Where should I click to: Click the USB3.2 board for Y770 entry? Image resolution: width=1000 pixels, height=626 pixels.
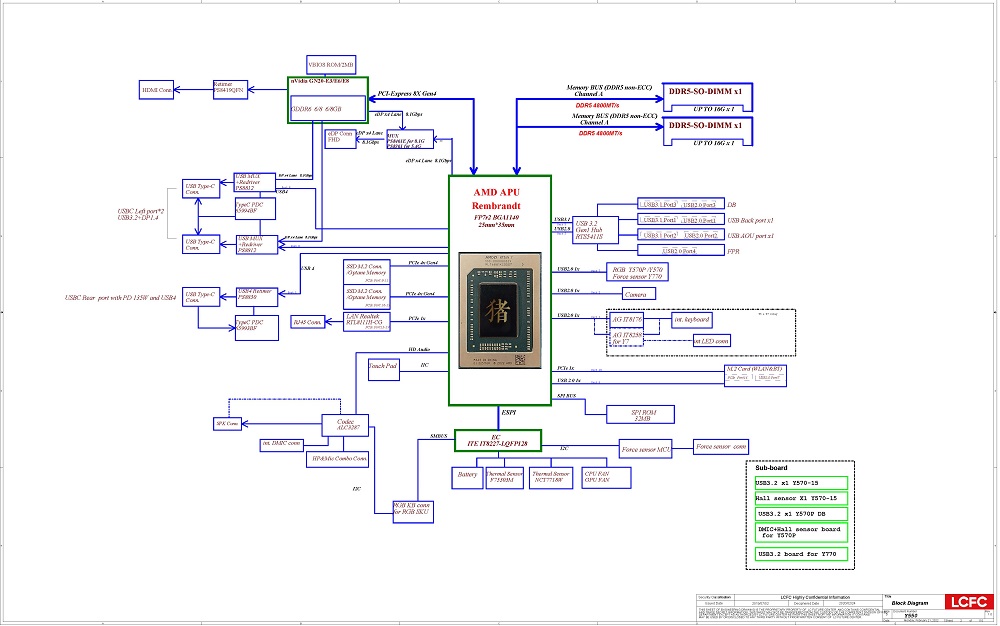800,554
